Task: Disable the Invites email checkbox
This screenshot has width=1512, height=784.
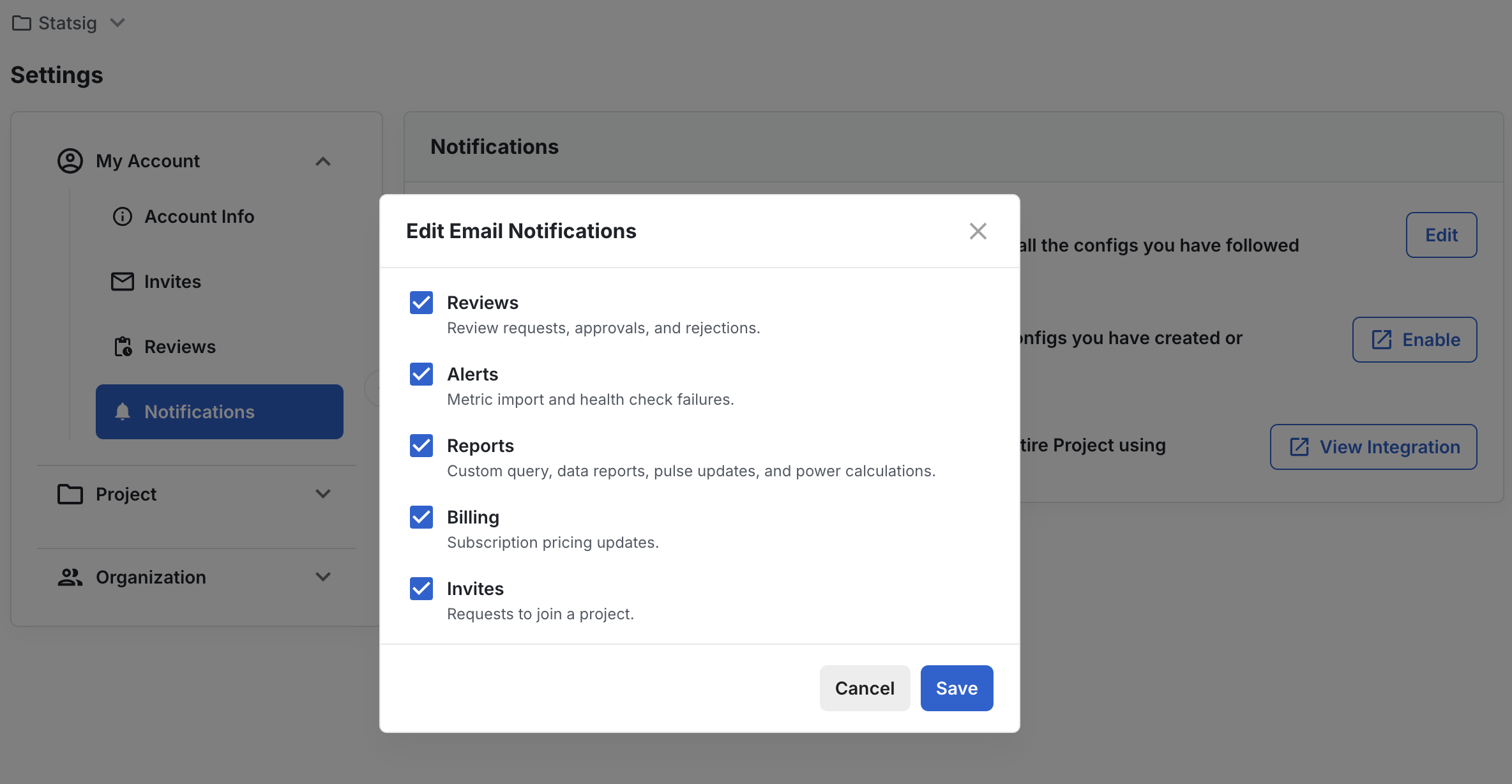Action: [x=421, y=589]
